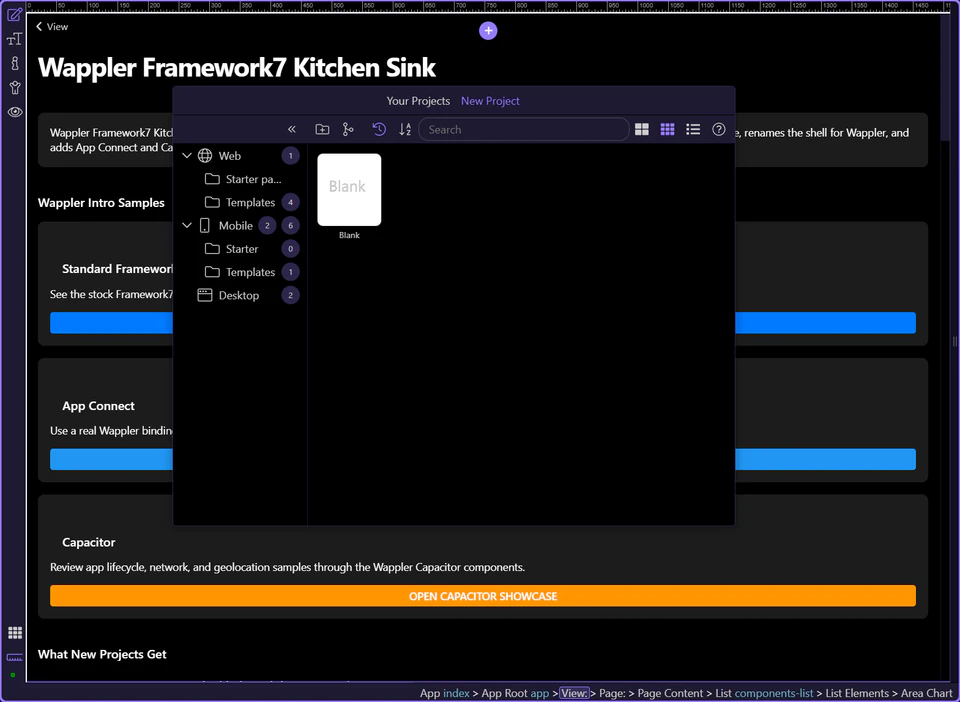Switch to the Your Projects tab
960x702 pixels.
418,101
